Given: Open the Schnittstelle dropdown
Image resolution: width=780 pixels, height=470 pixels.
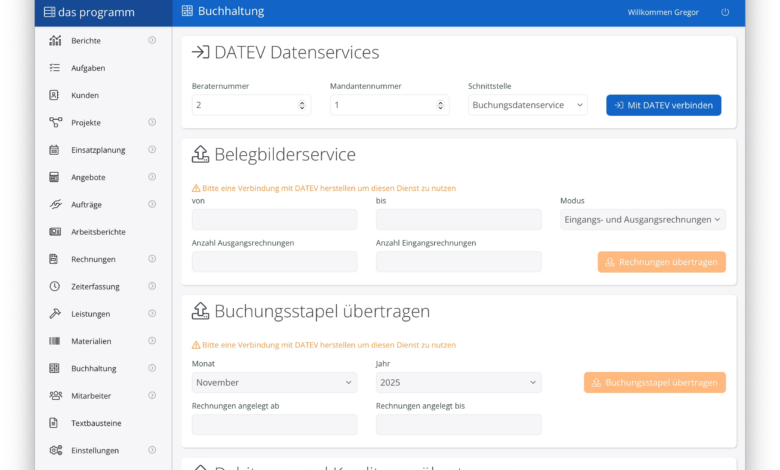Looking at the screenshot, I should (527, 105).
